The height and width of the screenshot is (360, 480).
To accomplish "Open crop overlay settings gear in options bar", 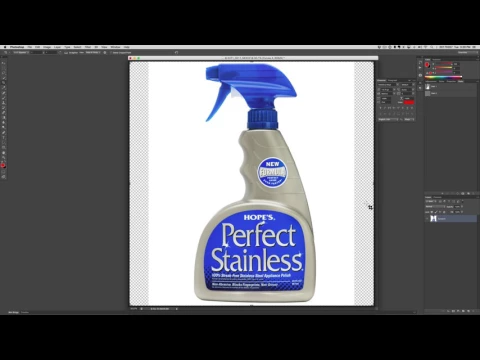I will click(x=105, y=52).
